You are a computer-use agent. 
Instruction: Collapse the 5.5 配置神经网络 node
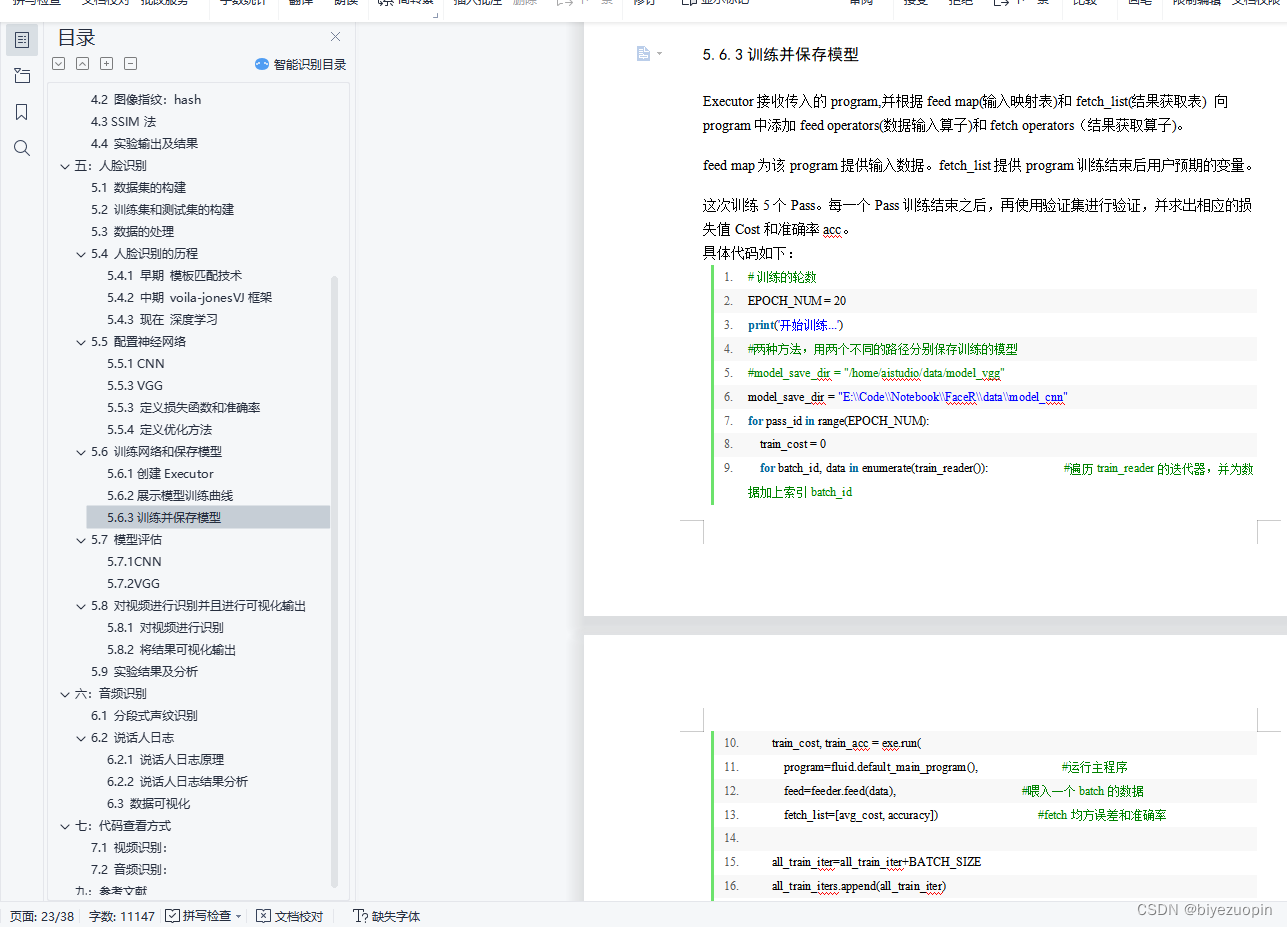pos(81,342)
